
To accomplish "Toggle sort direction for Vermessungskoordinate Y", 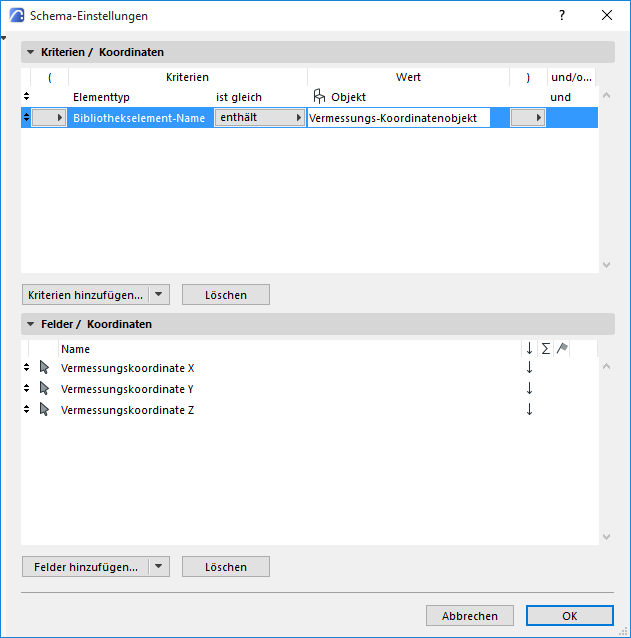I will coord(529,389).
